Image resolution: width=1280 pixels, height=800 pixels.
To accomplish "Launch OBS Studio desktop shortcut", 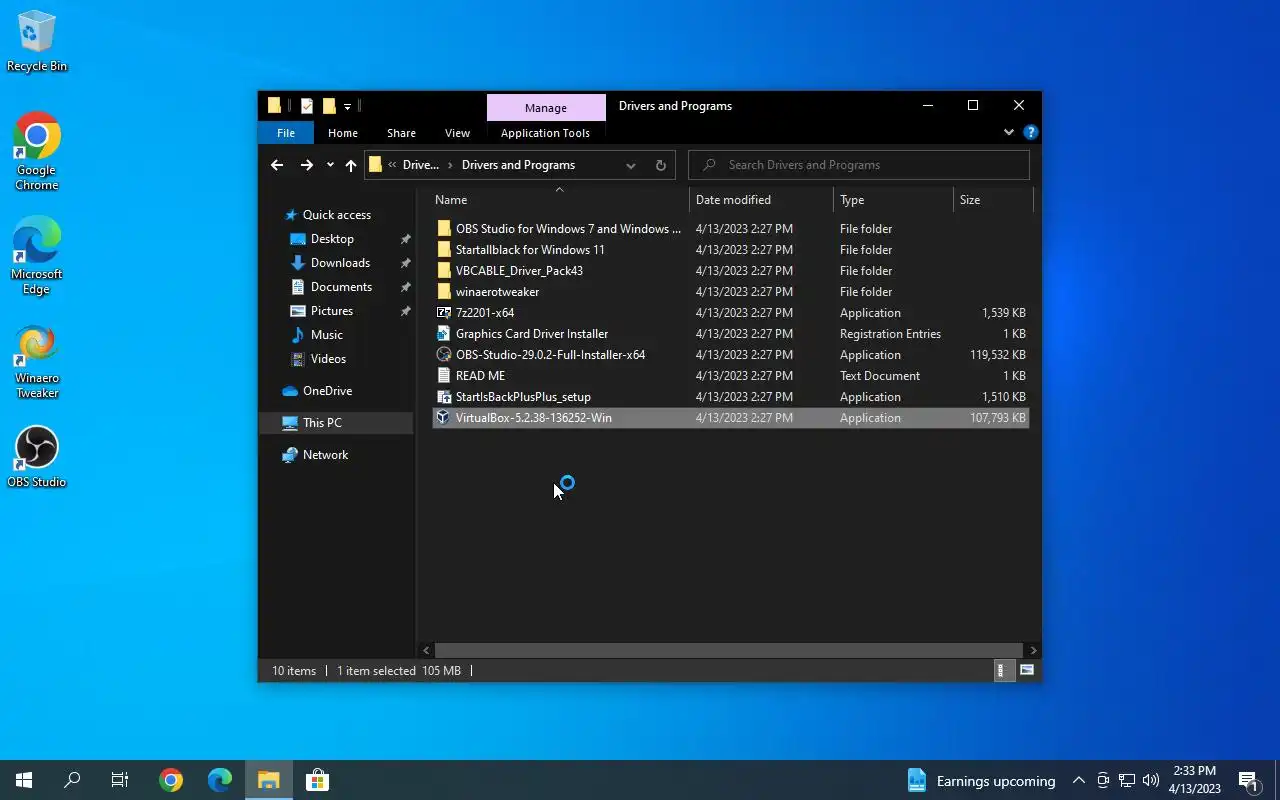I will [37, 458].
